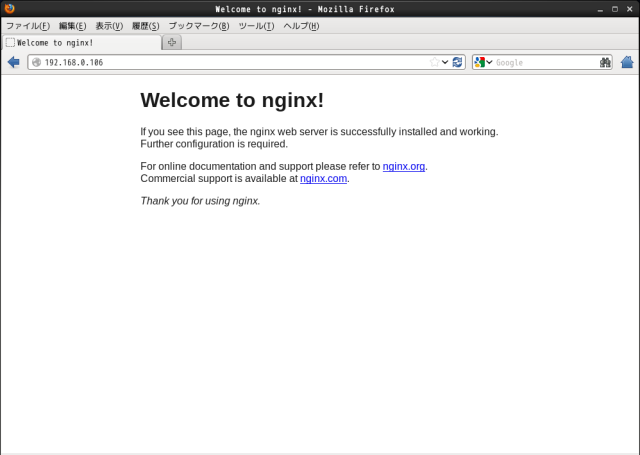Screen dimensions: 640x455
Task: Follow the nginx.com link
Action: click(323, 179)
